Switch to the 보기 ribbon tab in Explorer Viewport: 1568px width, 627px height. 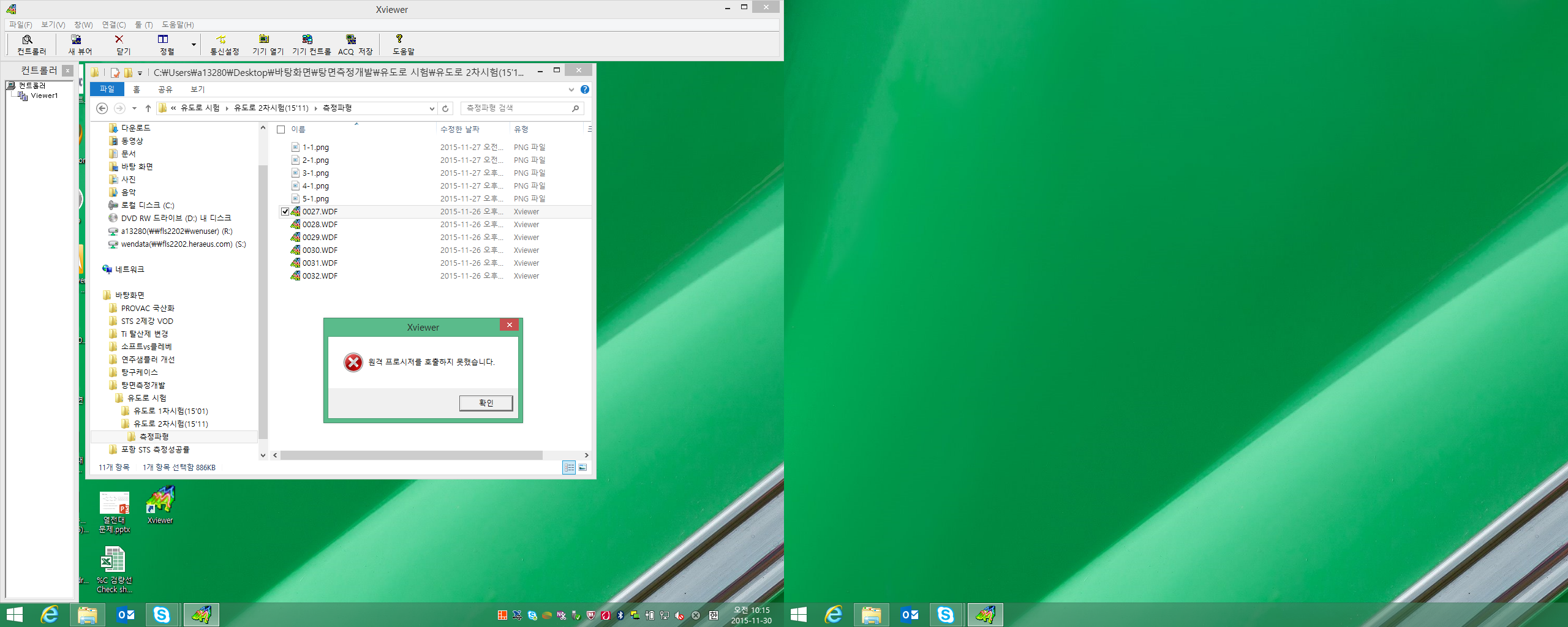point(197,89)
